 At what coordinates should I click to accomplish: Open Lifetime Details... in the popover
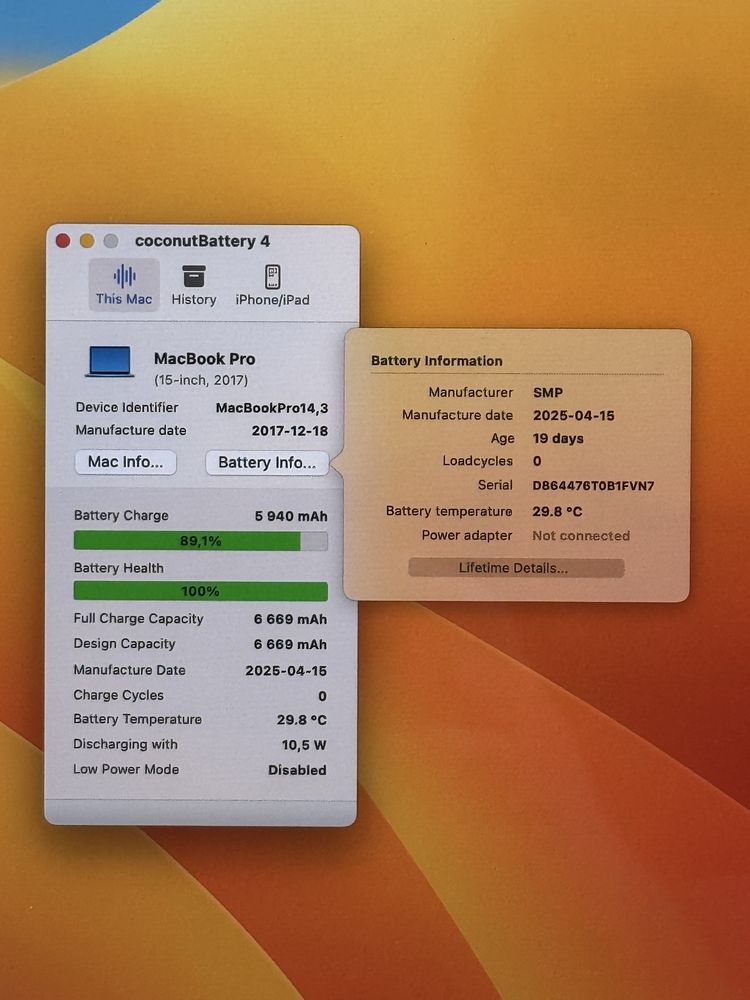tap(516, 568)
